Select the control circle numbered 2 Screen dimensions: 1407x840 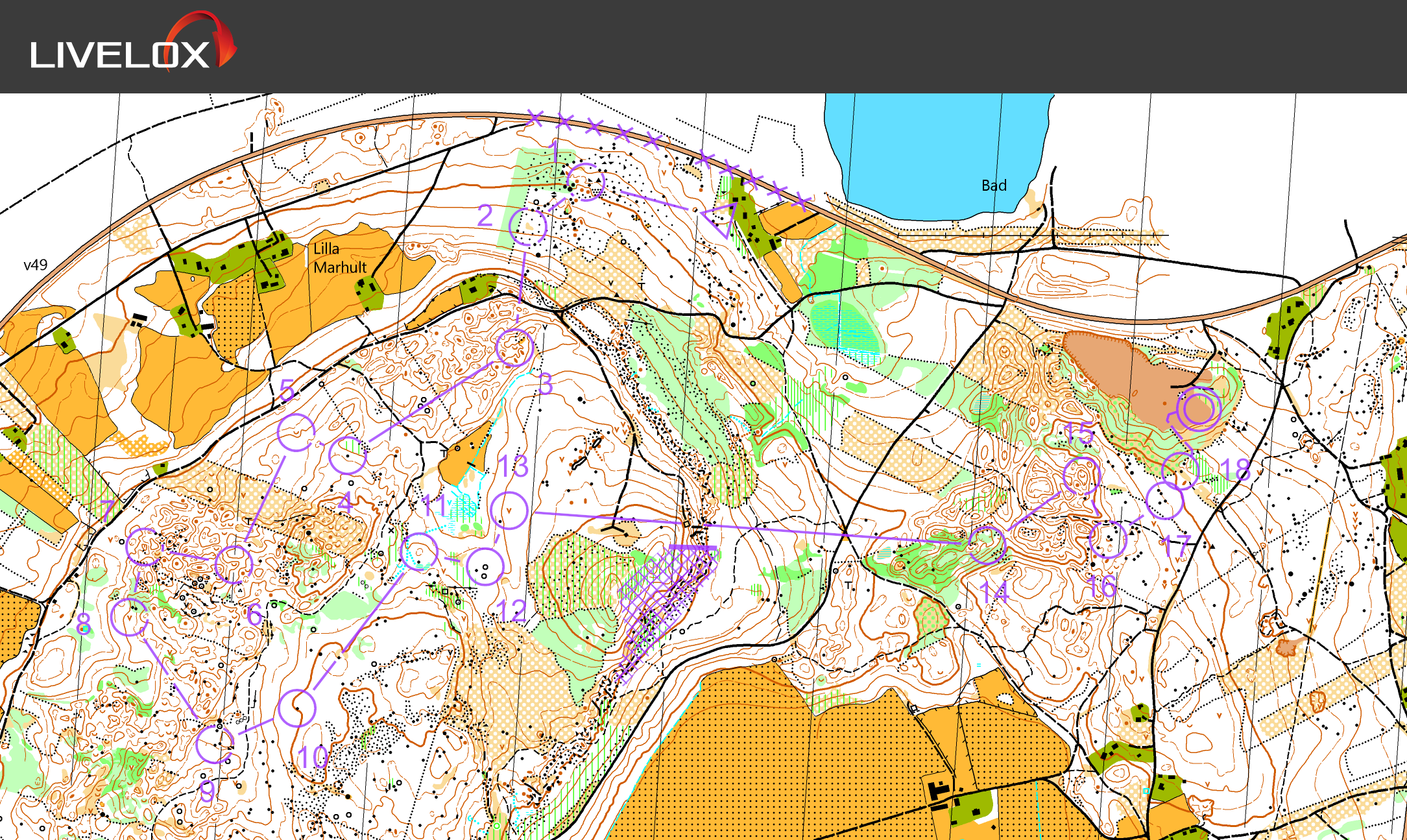click(528, 226)
